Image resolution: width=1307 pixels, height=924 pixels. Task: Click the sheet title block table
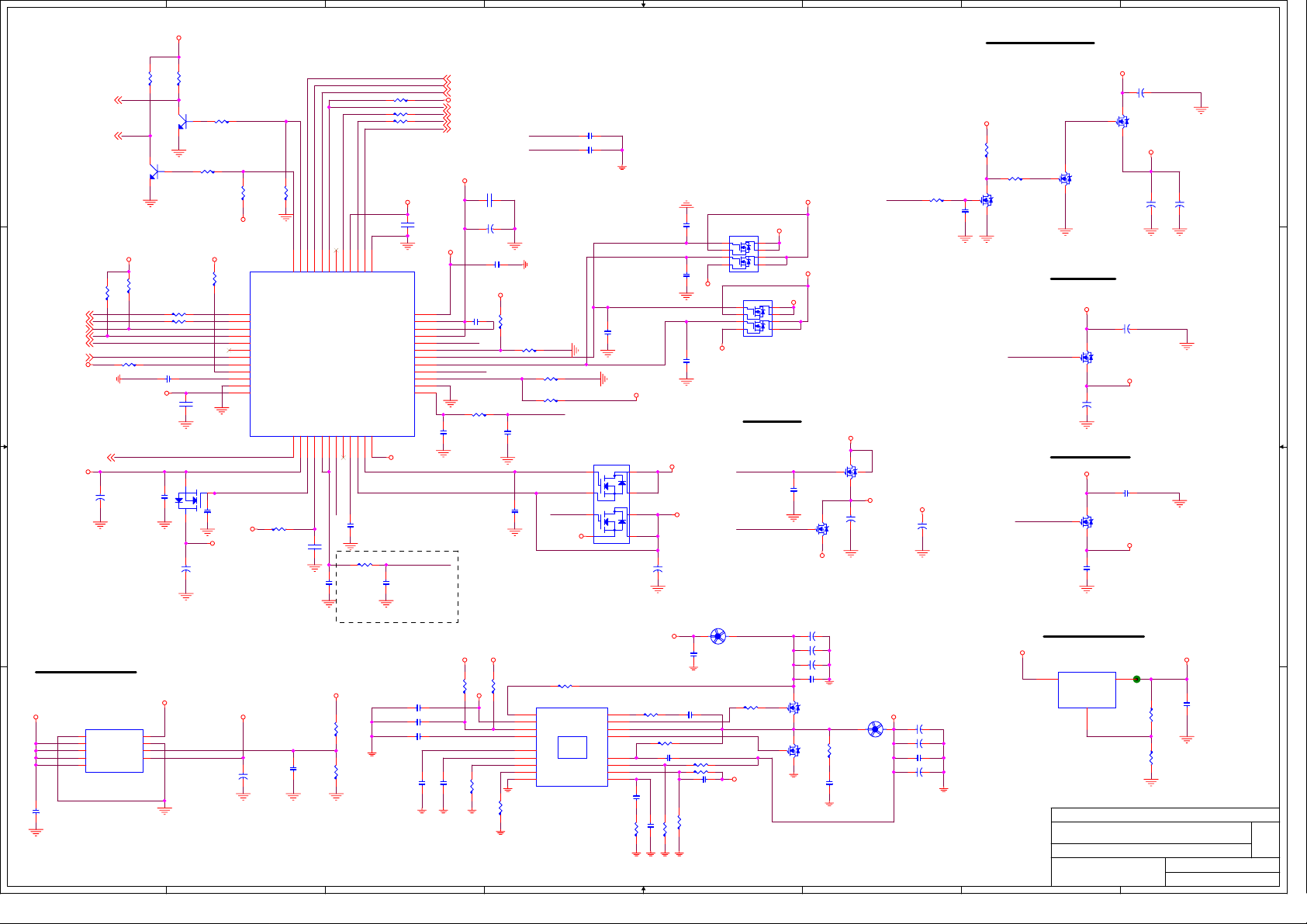1165,847
